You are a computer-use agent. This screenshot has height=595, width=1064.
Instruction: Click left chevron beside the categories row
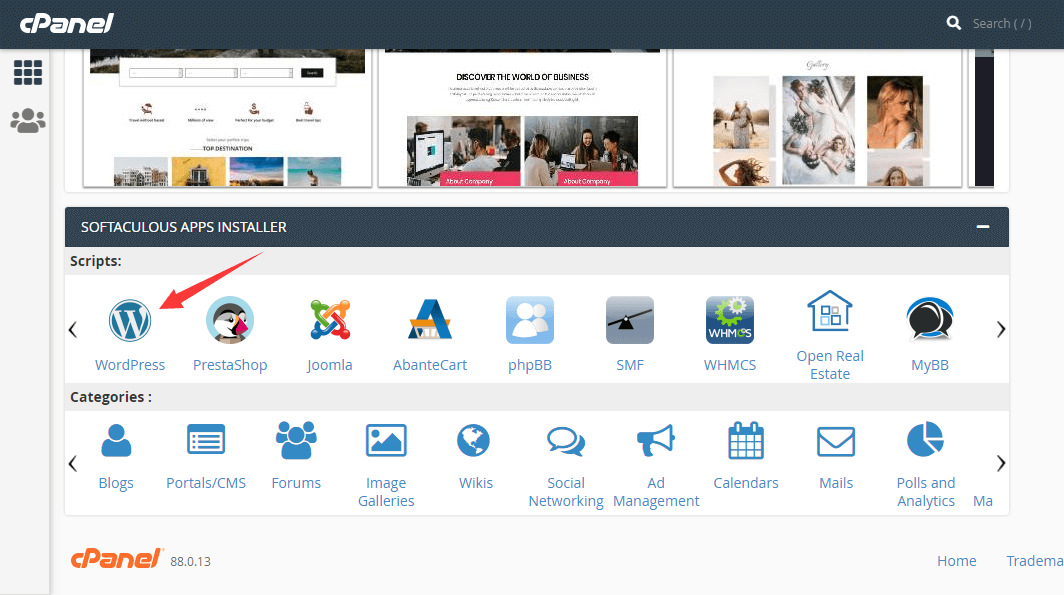coord(72,463)
